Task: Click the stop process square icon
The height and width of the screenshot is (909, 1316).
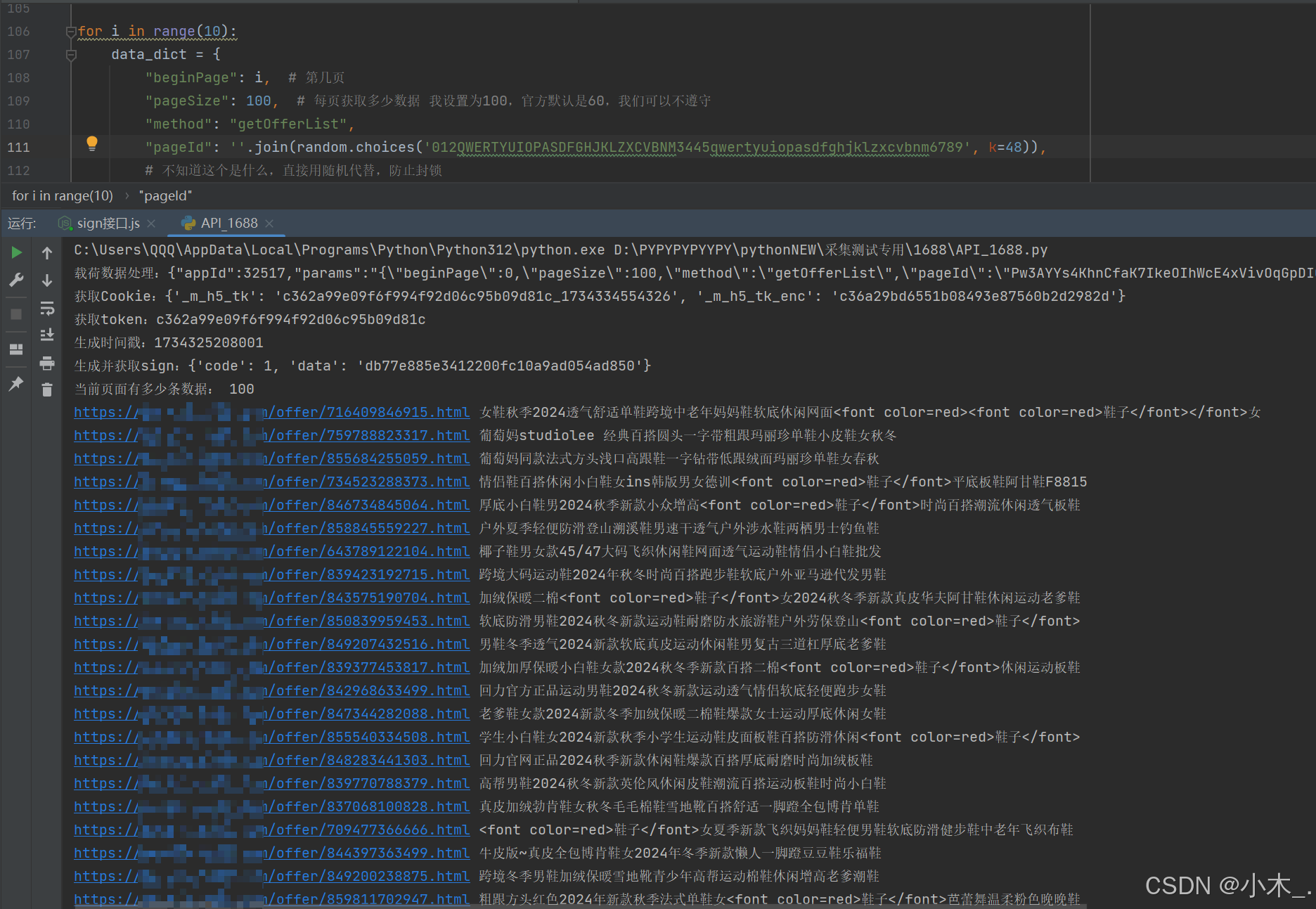Action: click(x=16, y=314)
